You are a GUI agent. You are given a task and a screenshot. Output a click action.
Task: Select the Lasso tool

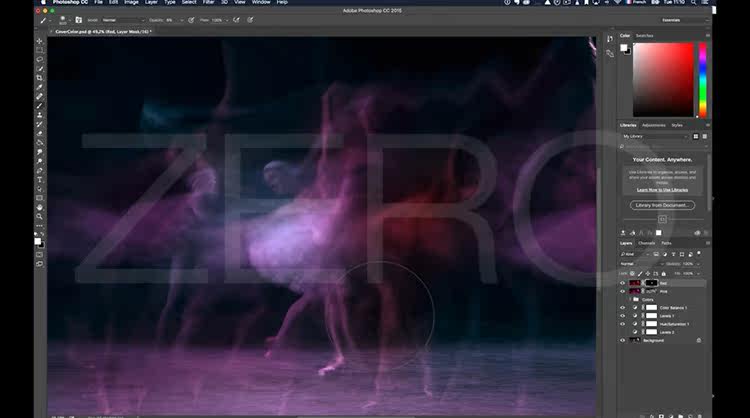coord(39,59)
